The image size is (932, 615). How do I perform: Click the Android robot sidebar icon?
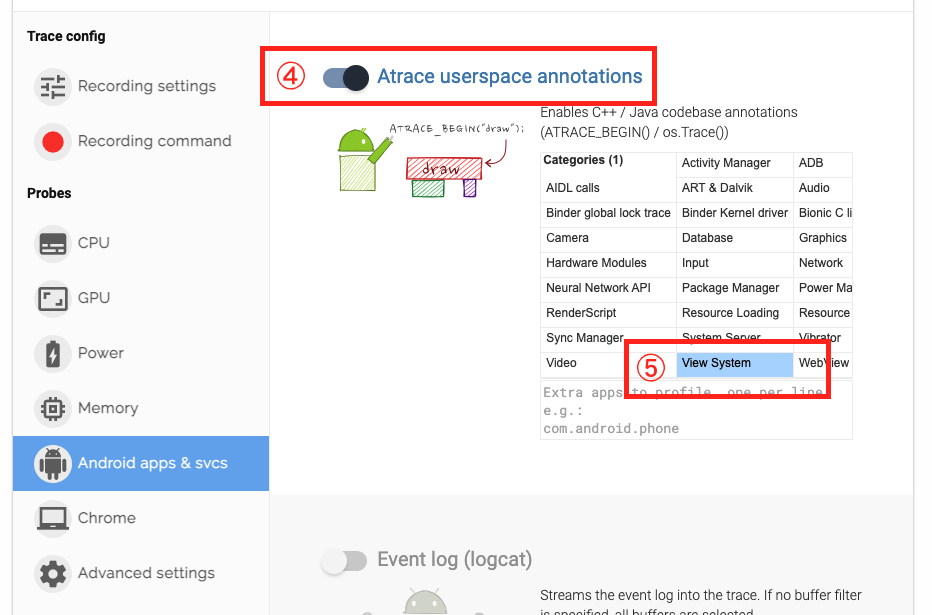click(x=53, y=463)
